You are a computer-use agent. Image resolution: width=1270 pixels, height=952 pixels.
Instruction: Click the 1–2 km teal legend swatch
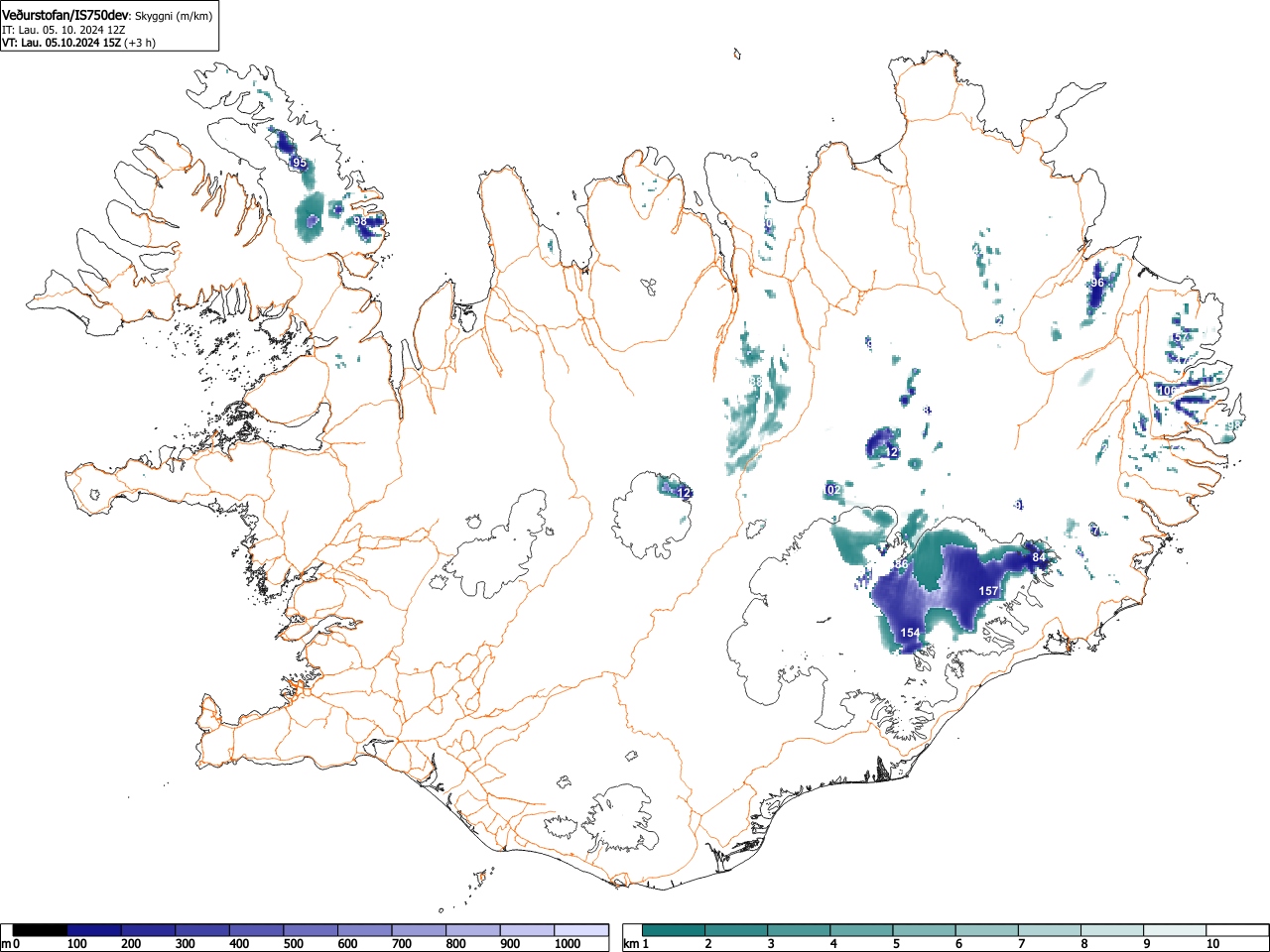pos(675,930)
